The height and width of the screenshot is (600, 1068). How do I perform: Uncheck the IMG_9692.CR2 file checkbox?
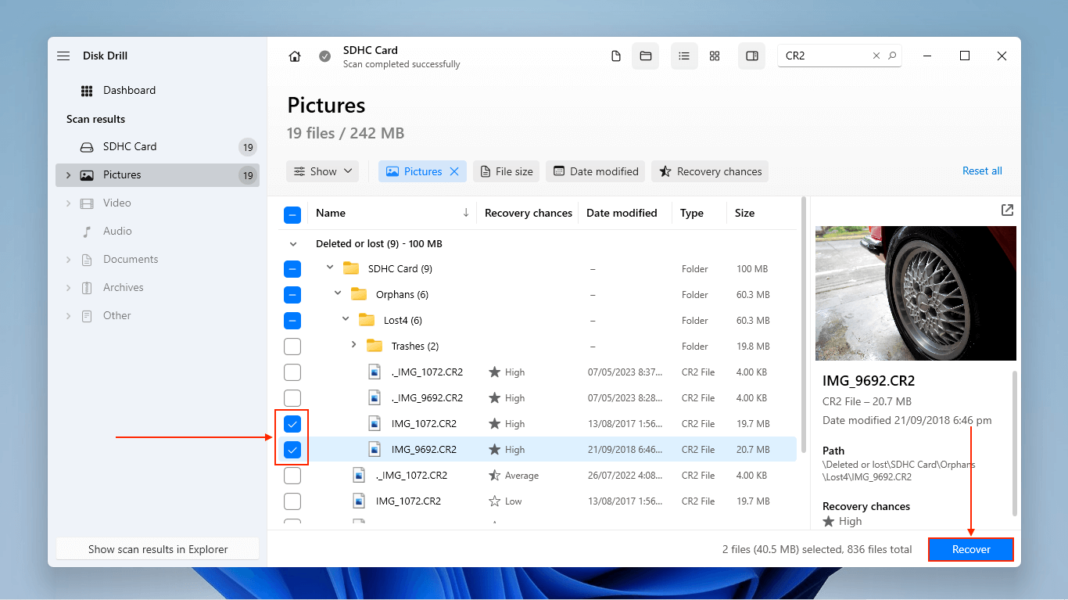(x=292, y=450)
